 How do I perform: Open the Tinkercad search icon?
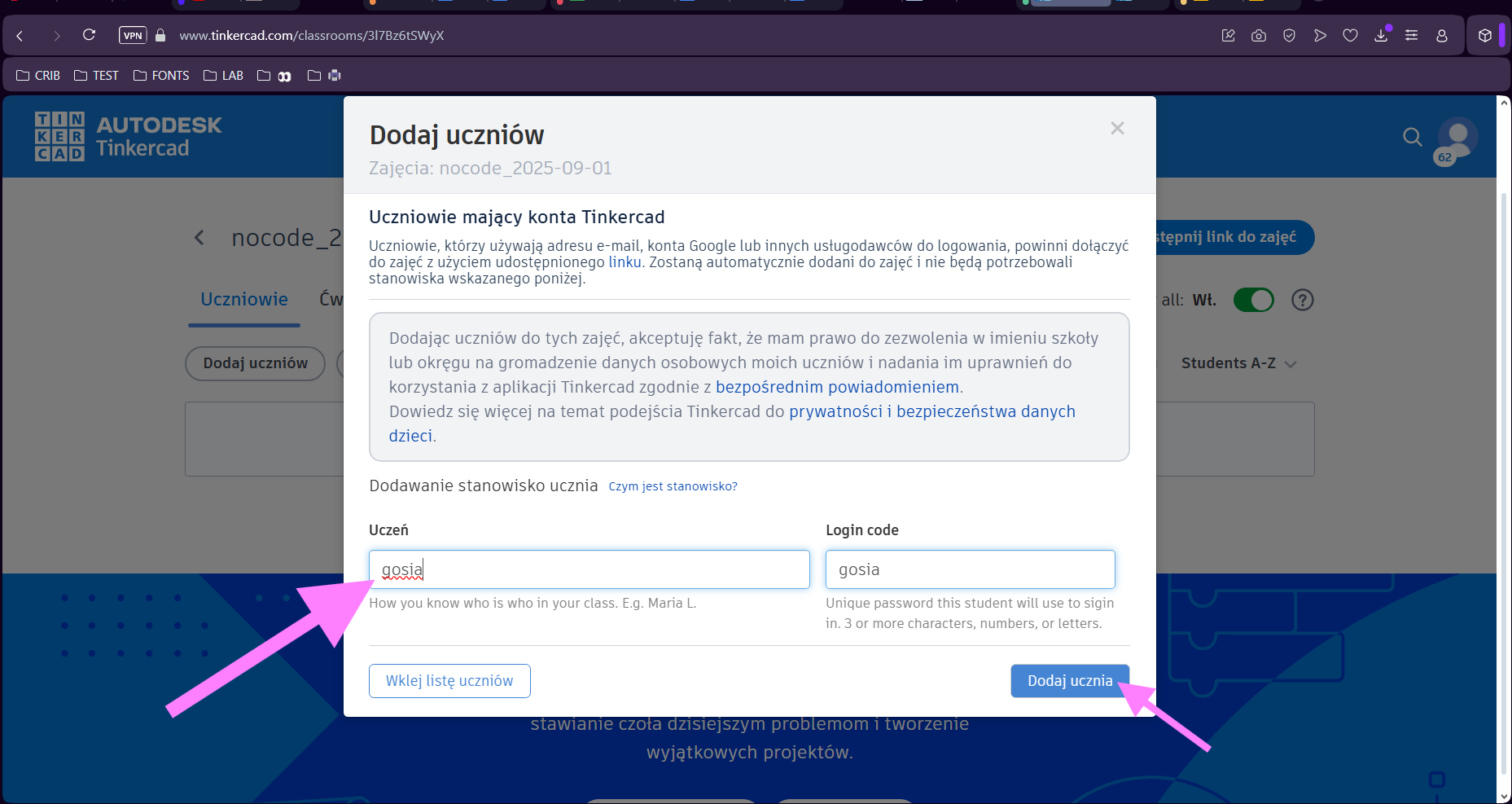click(x=1412, y=137)
